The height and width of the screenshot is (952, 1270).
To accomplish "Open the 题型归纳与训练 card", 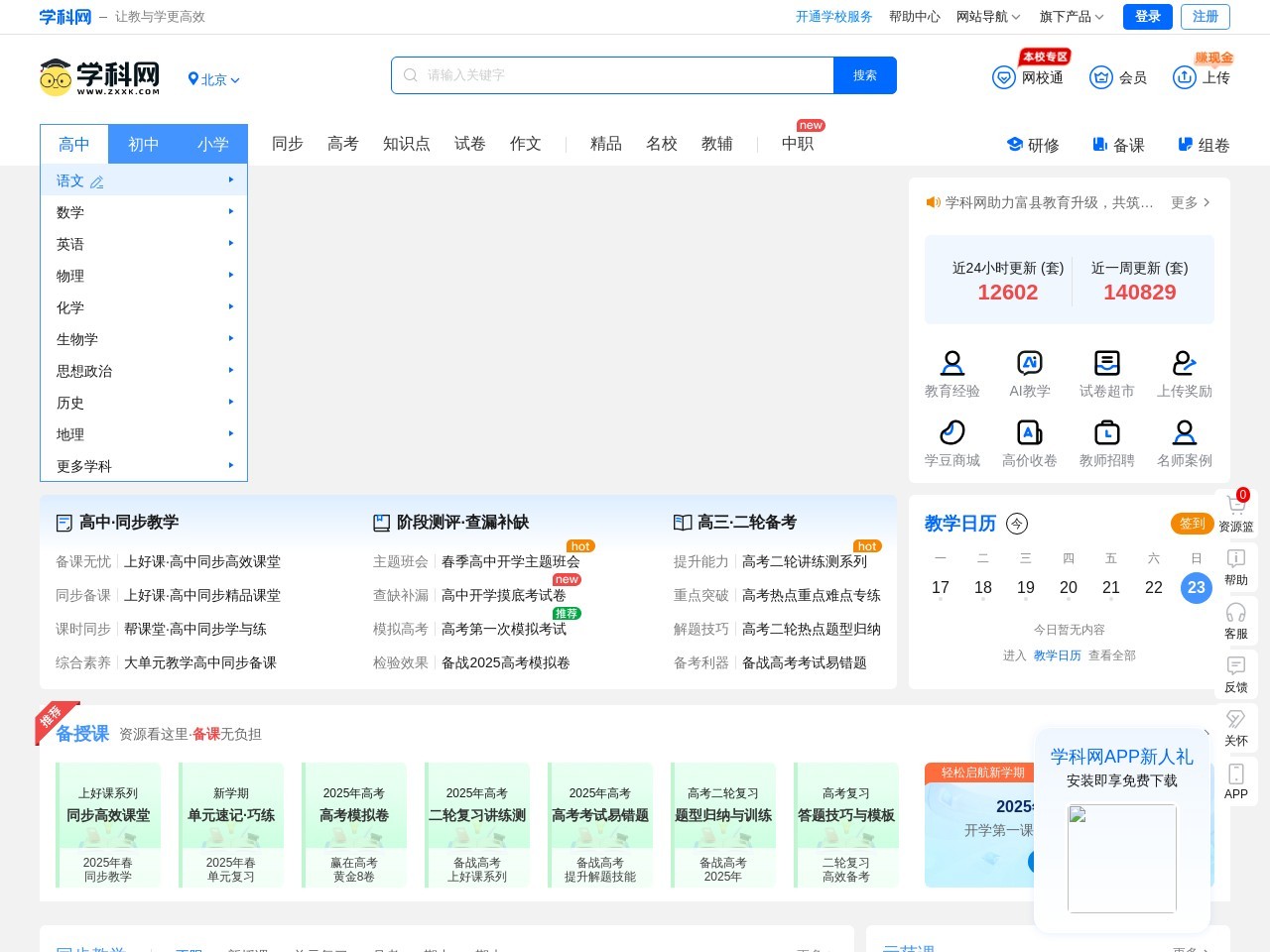I will coord(723,825).
